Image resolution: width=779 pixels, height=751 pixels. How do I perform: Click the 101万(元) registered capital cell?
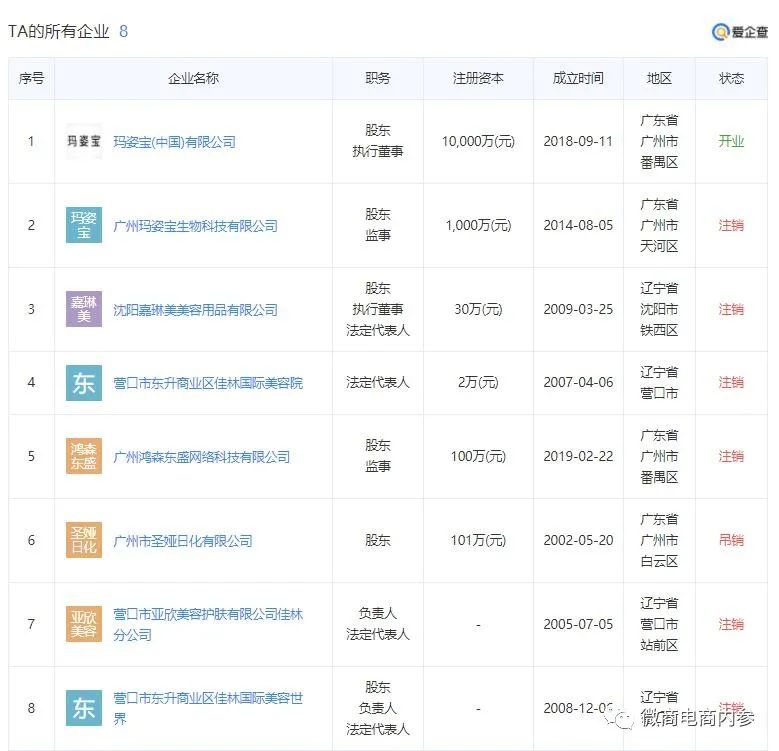pos(478,540)
